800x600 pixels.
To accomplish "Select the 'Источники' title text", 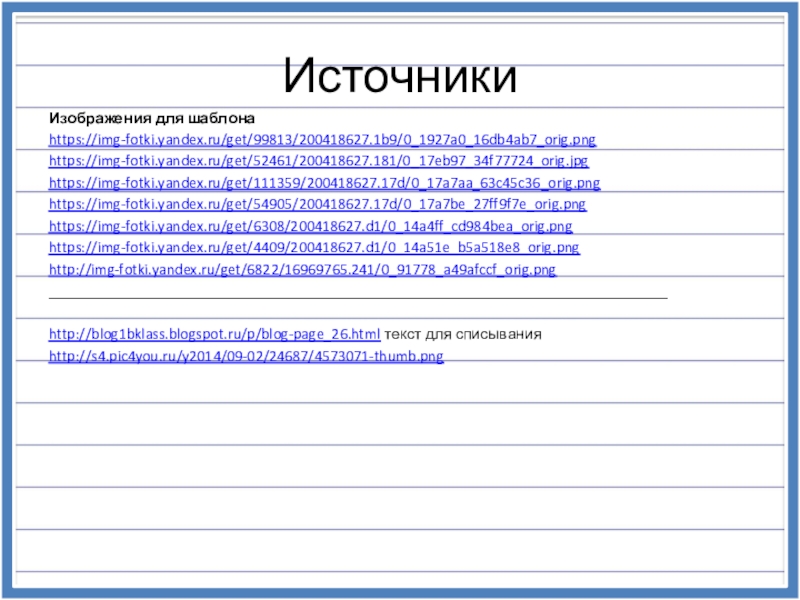I will [x=400, y=76].
